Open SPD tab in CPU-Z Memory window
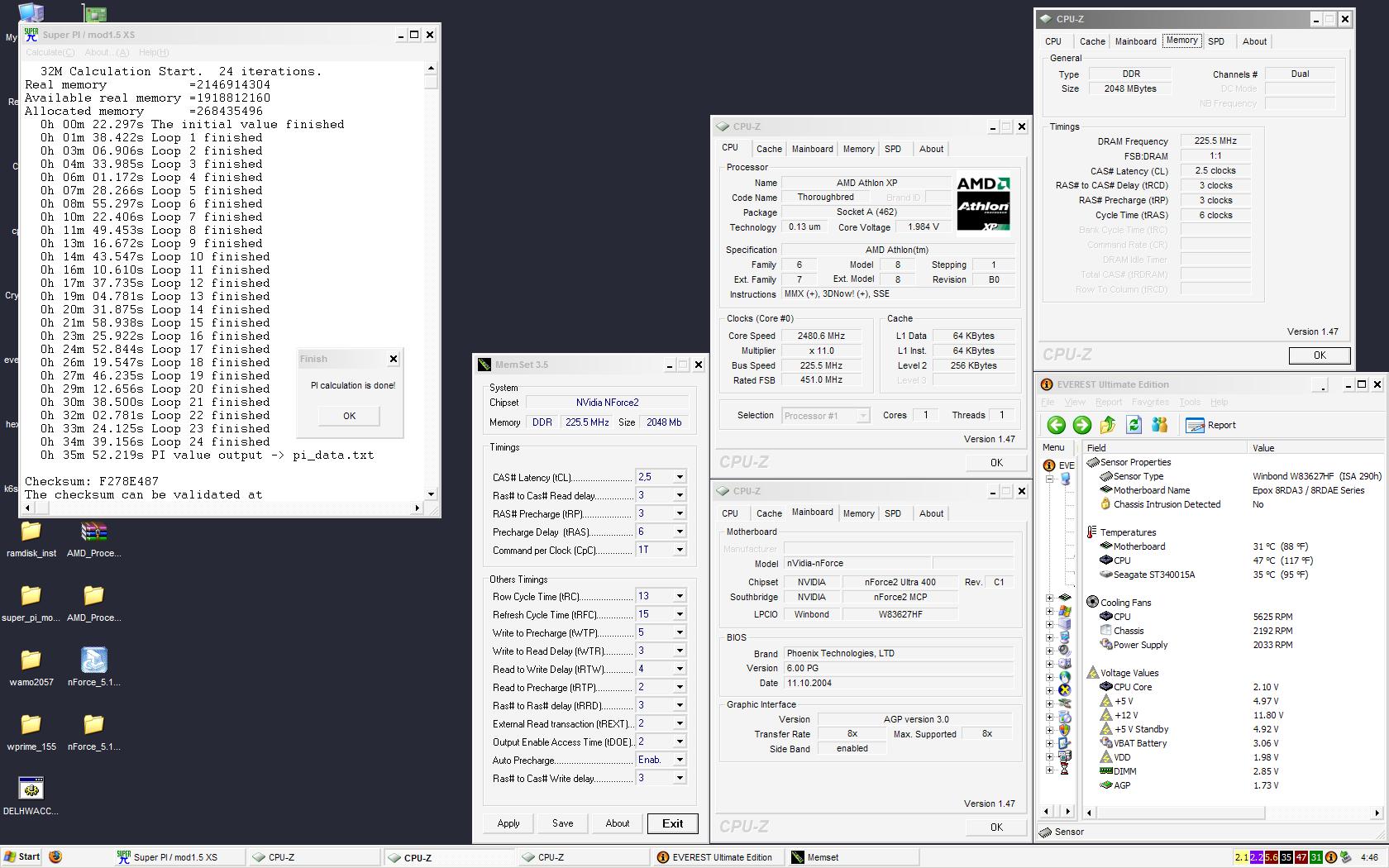This screenshot has height=868, width=1389. (1215, 41)
